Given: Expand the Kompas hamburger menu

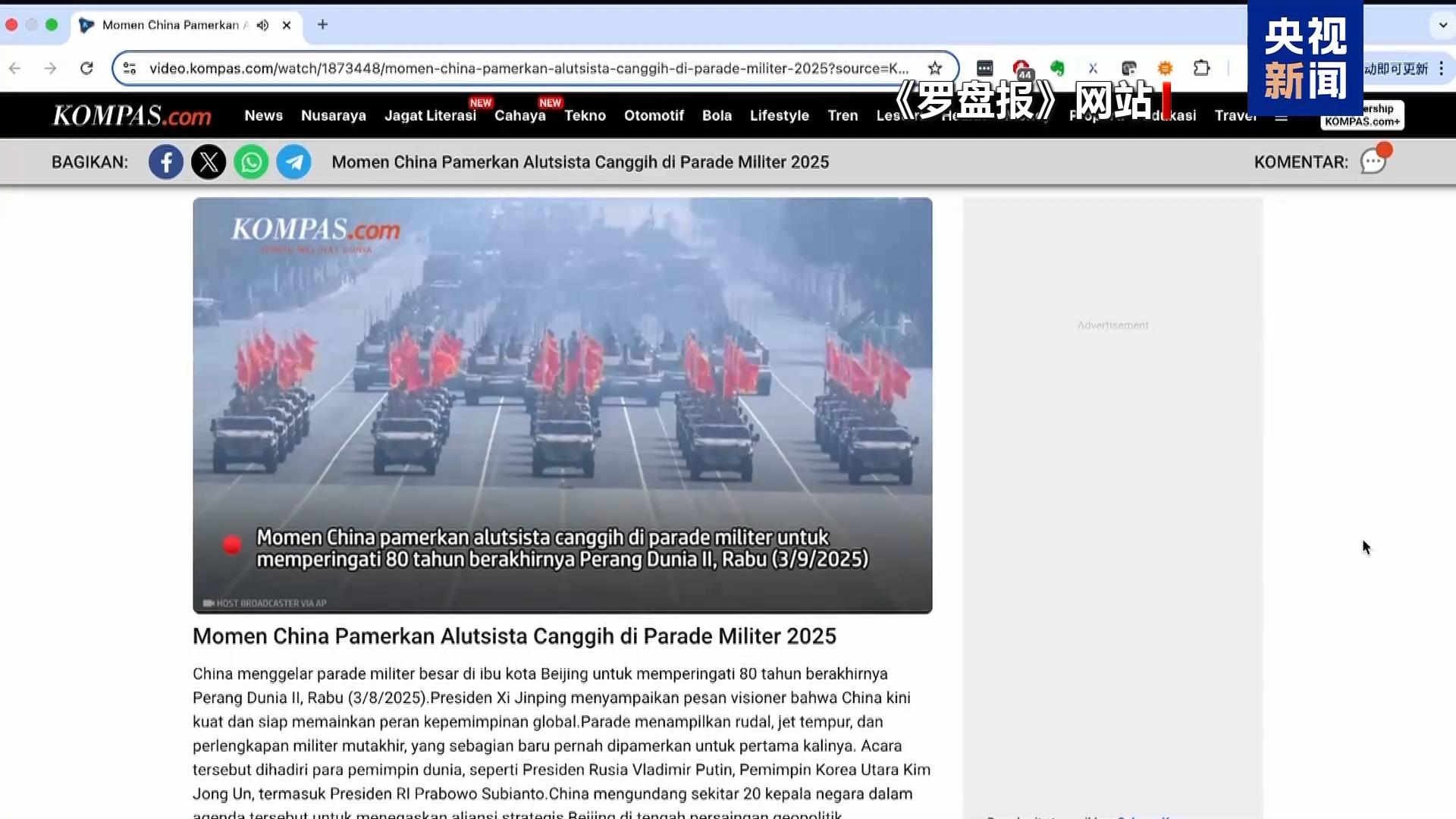Looking at the screenshot, I should point(1282,117).
